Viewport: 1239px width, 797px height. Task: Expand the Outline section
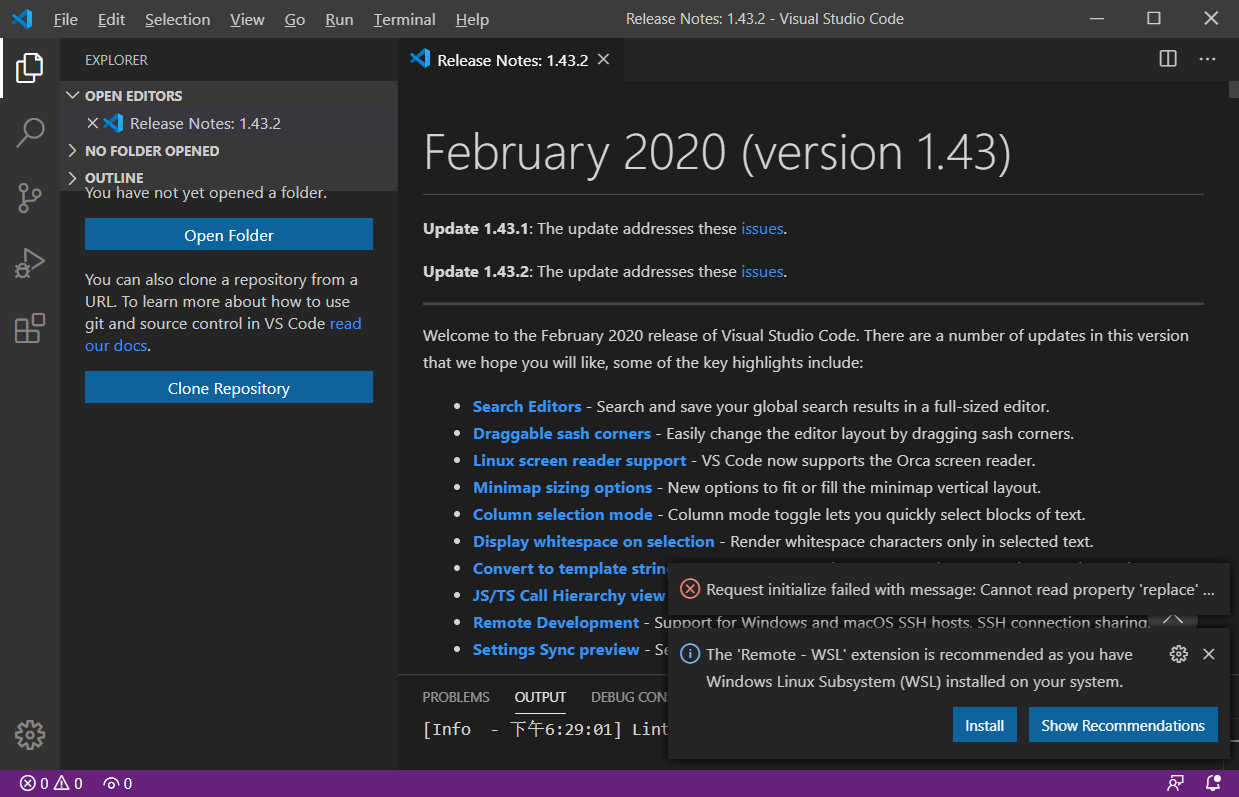[229, 178]
